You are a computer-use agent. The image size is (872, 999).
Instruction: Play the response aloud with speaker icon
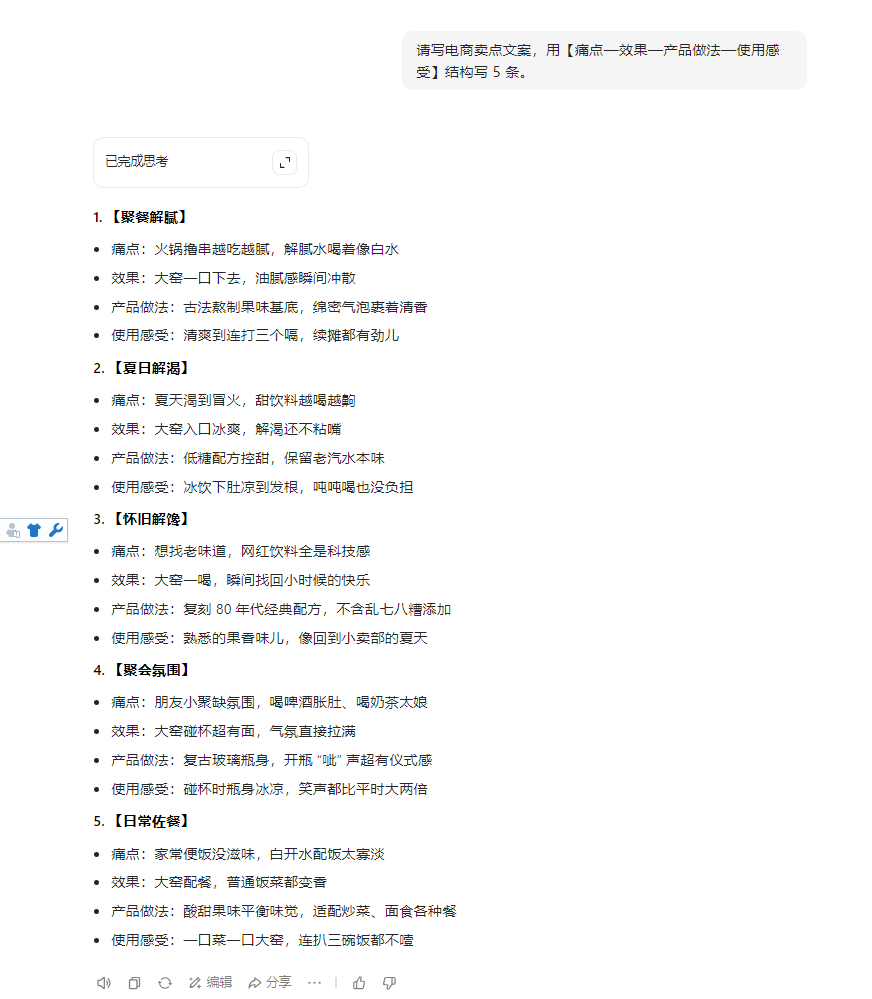point(103,983)
